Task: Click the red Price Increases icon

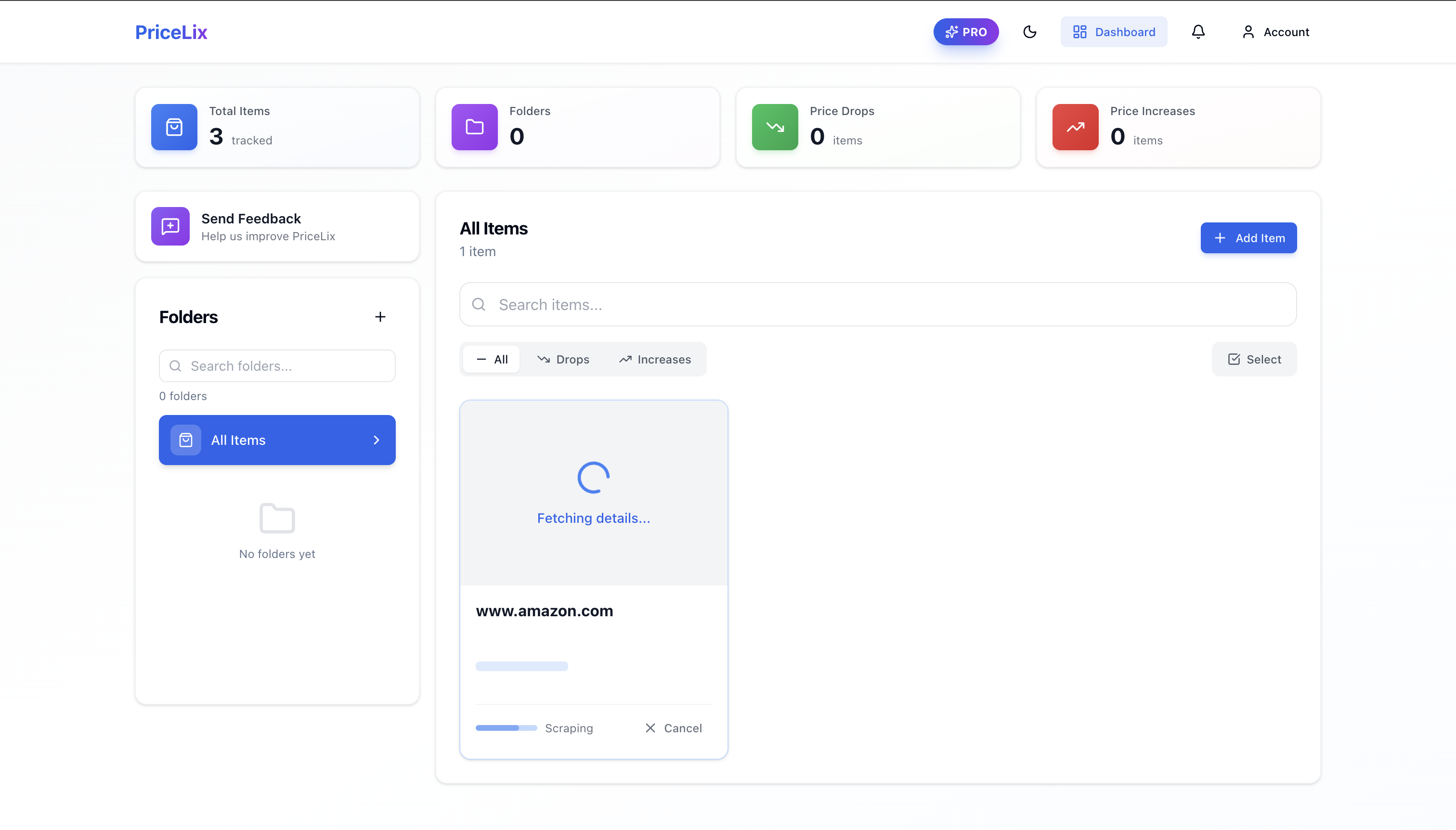Action: point(1075,127)
